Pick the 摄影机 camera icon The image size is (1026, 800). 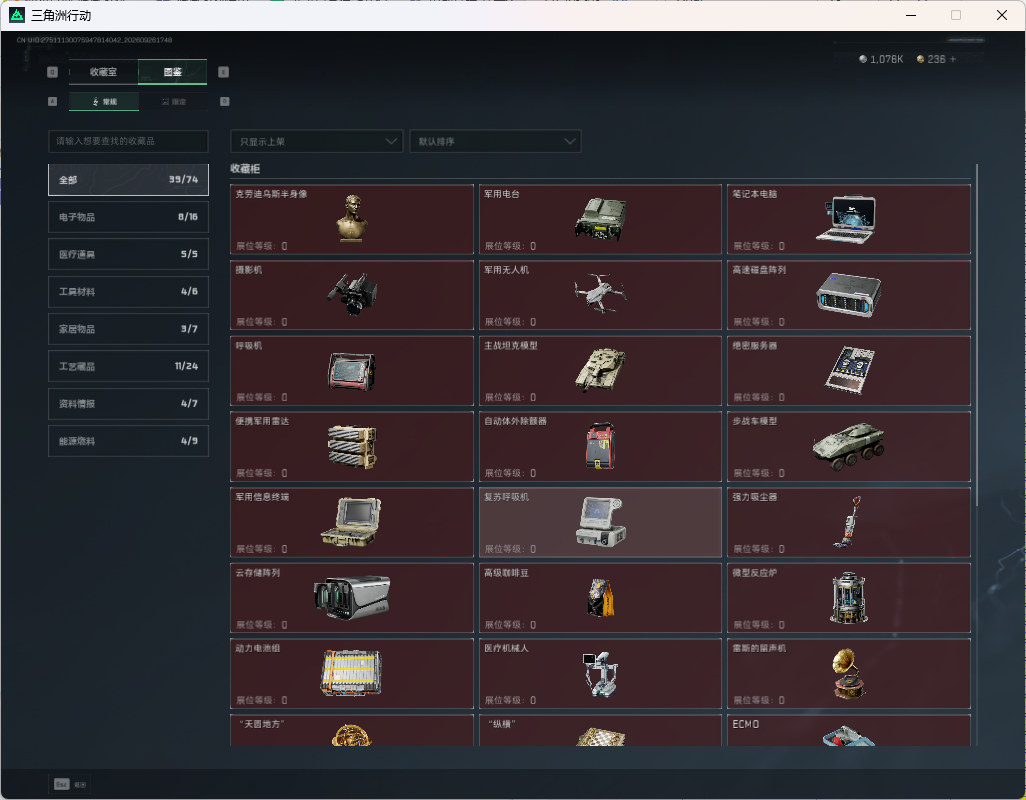click(x=352, y=295)
